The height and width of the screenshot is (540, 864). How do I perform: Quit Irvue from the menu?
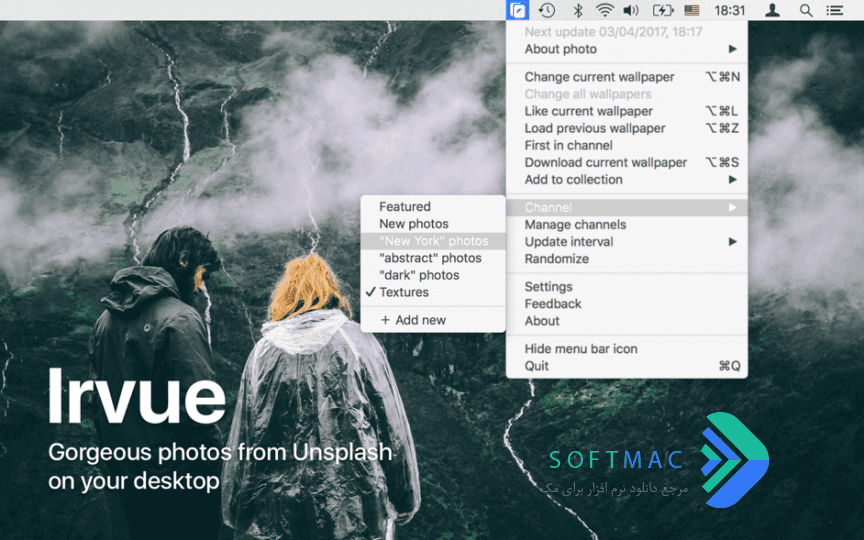tap(627, 366)
